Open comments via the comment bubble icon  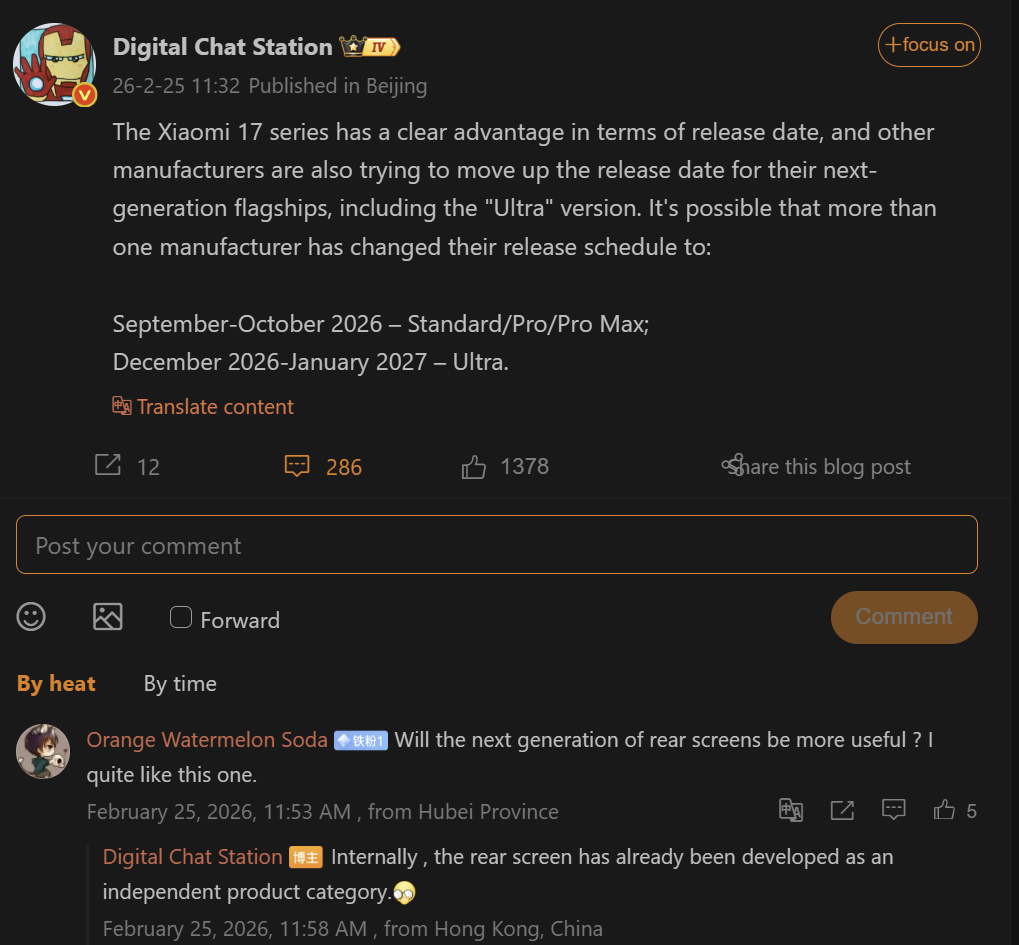(297, 466)
